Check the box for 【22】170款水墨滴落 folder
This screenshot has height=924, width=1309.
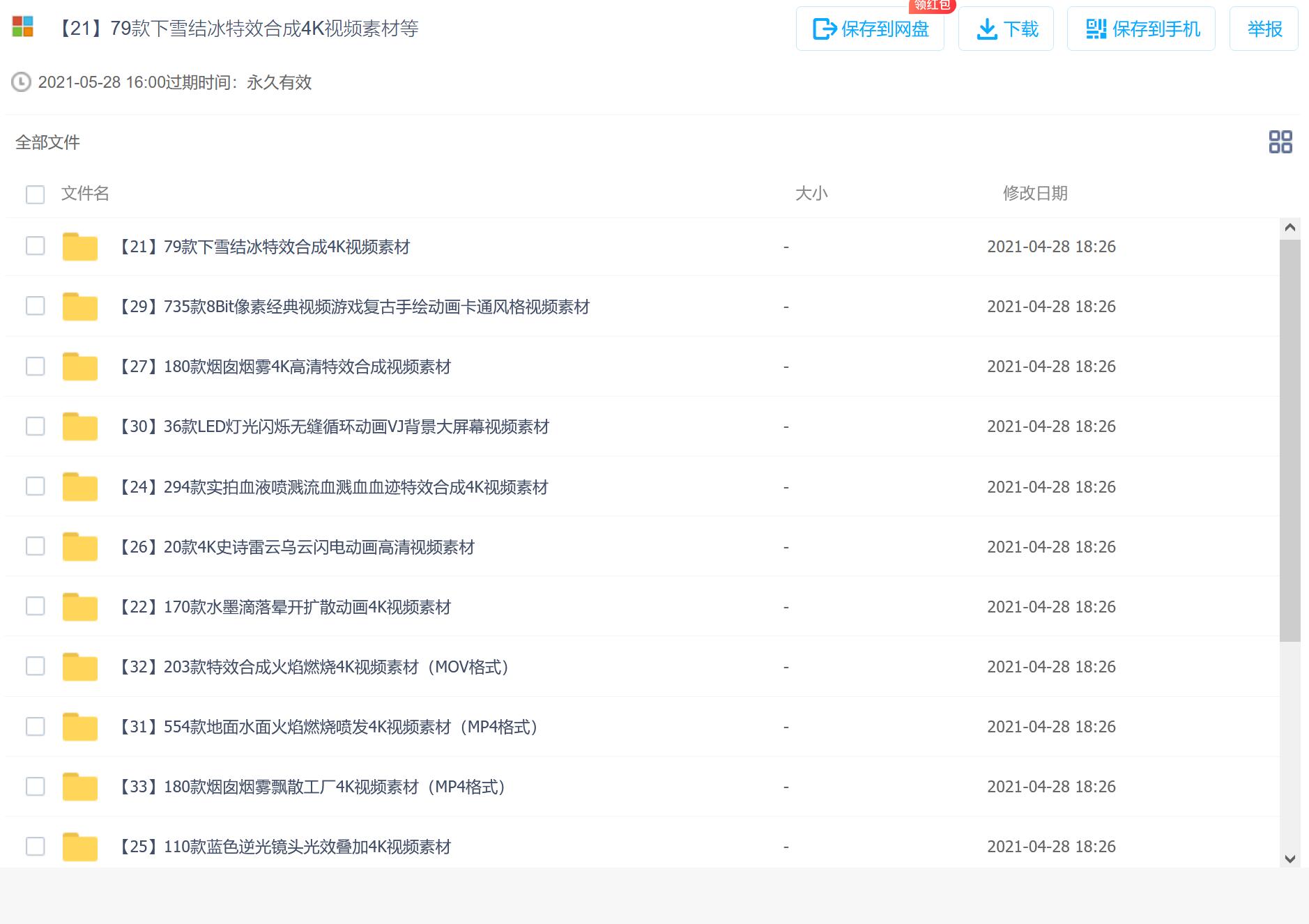click(35, 606)
